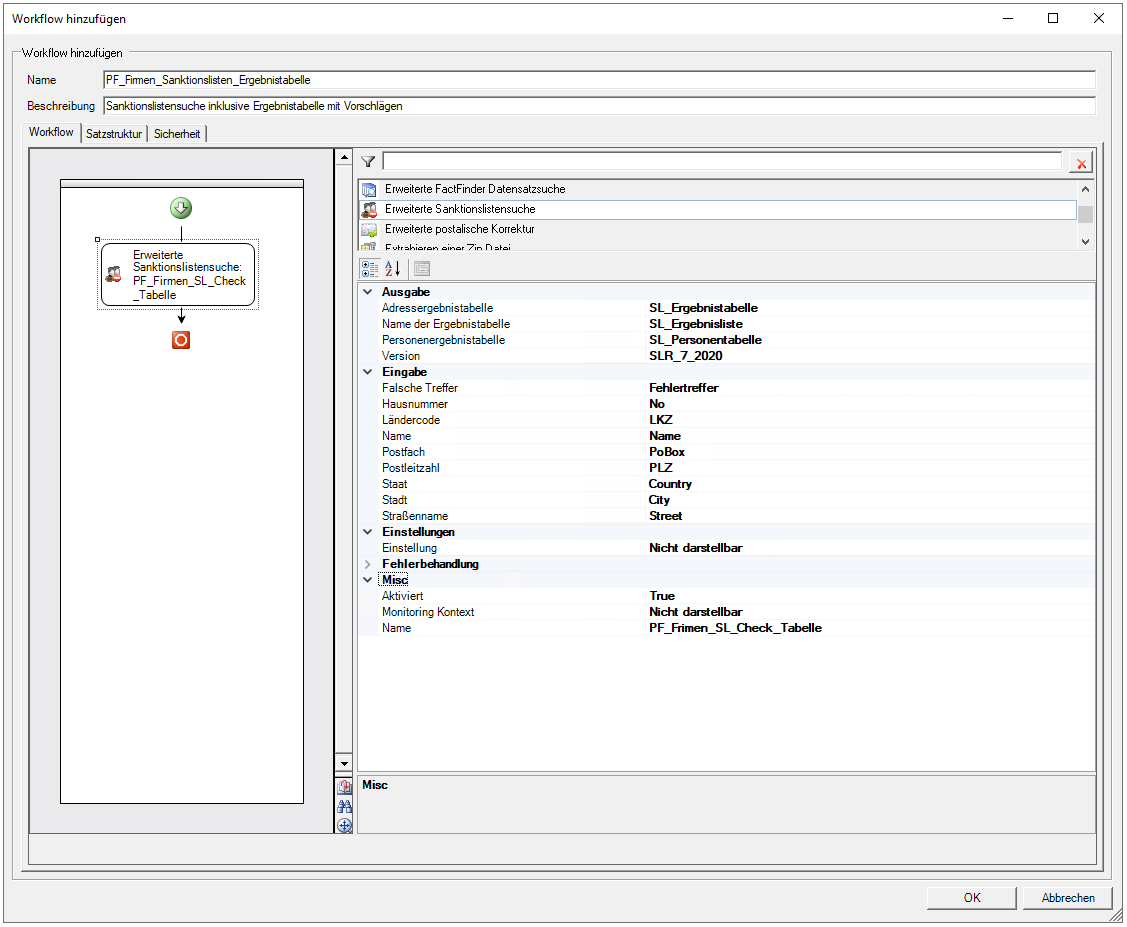Viewport: 1127px width, 927px height.
Task: Click the red end node in the workflow
Action: 181,340
